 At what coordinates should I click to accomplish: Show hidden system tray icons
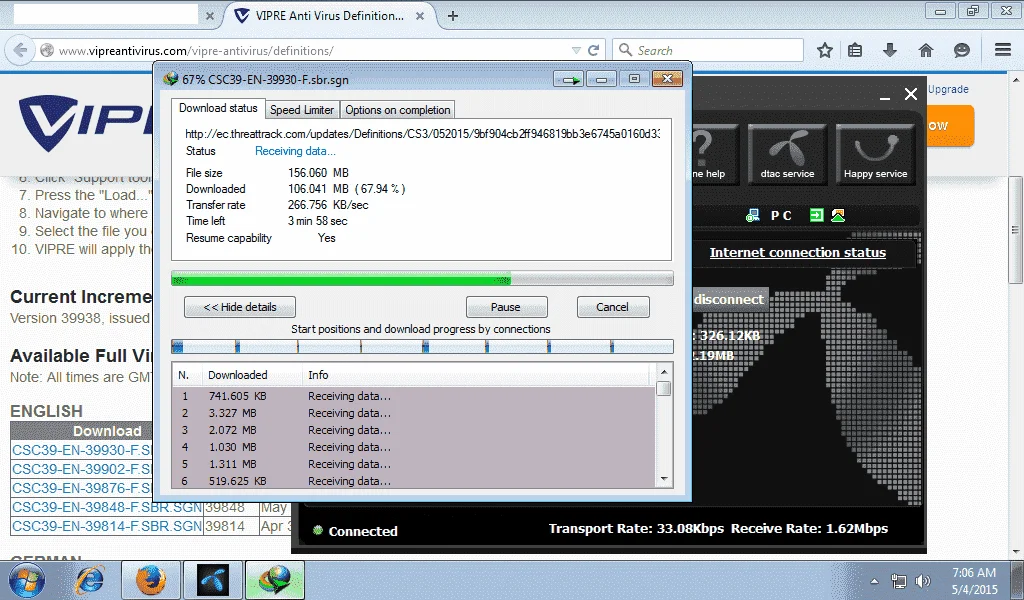tap(874, 581)
